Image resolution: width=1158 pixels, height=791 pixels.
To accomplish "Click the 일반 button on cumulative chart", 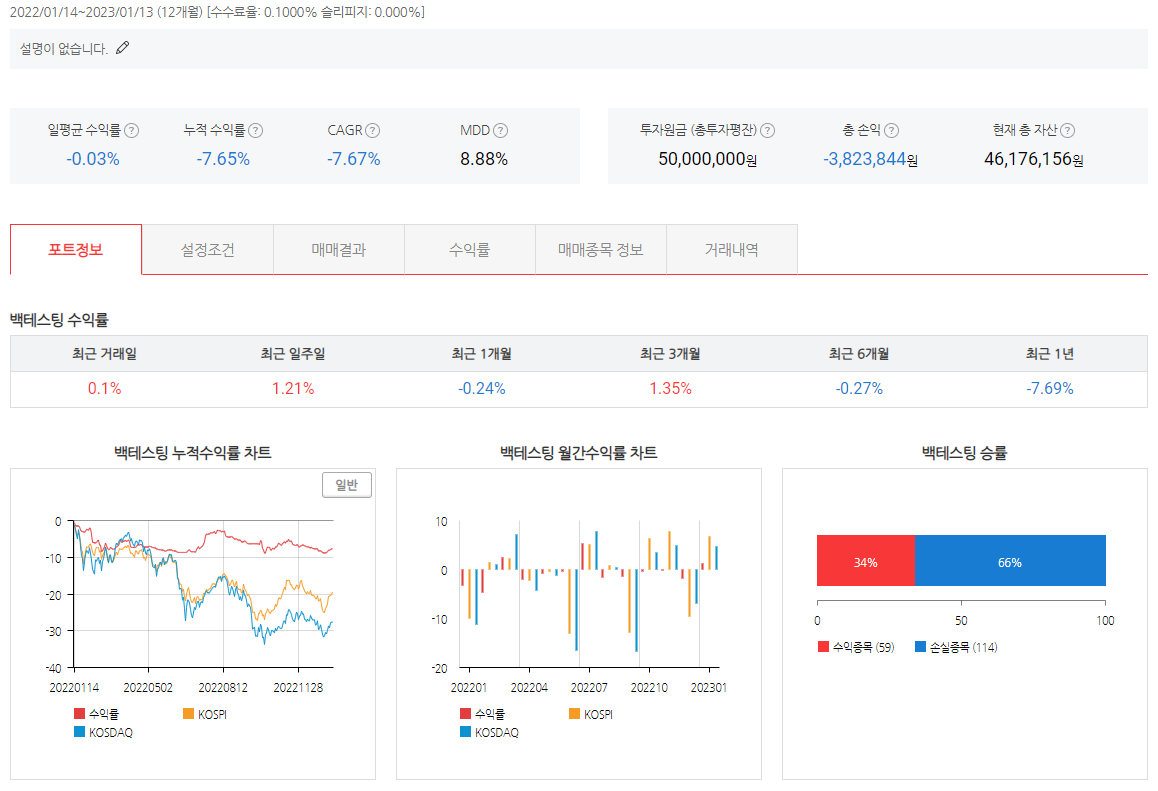I will click(x=347, y=485).
